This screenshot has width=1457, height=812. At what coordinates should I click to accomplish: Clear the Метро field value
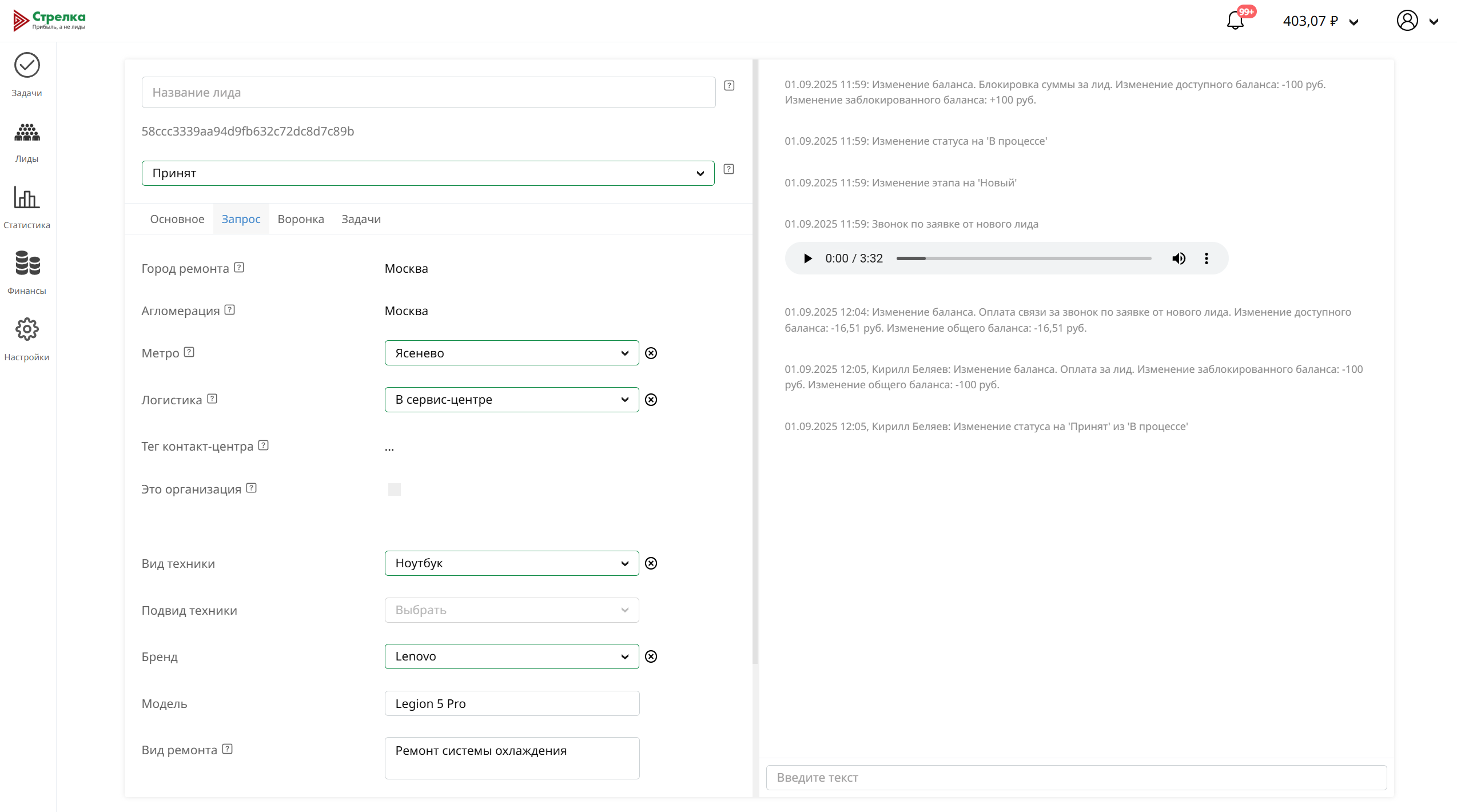(651, 353)
